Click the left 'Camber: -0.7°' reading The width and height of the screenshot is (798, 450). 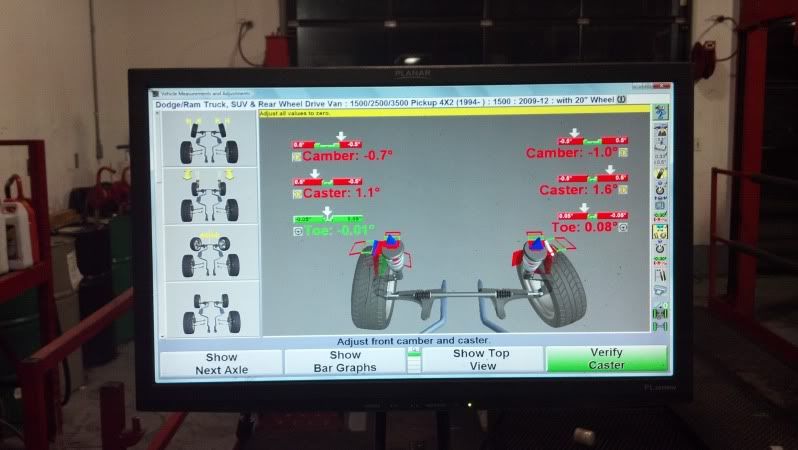pos(348,156)
